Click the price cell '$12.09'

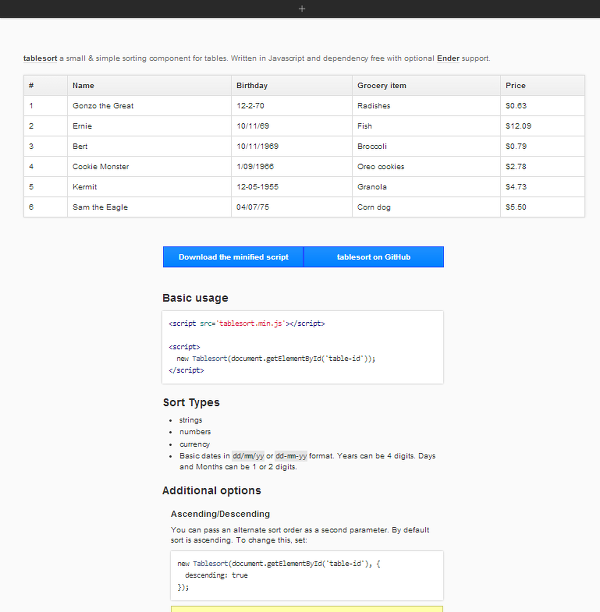point(543,126)
